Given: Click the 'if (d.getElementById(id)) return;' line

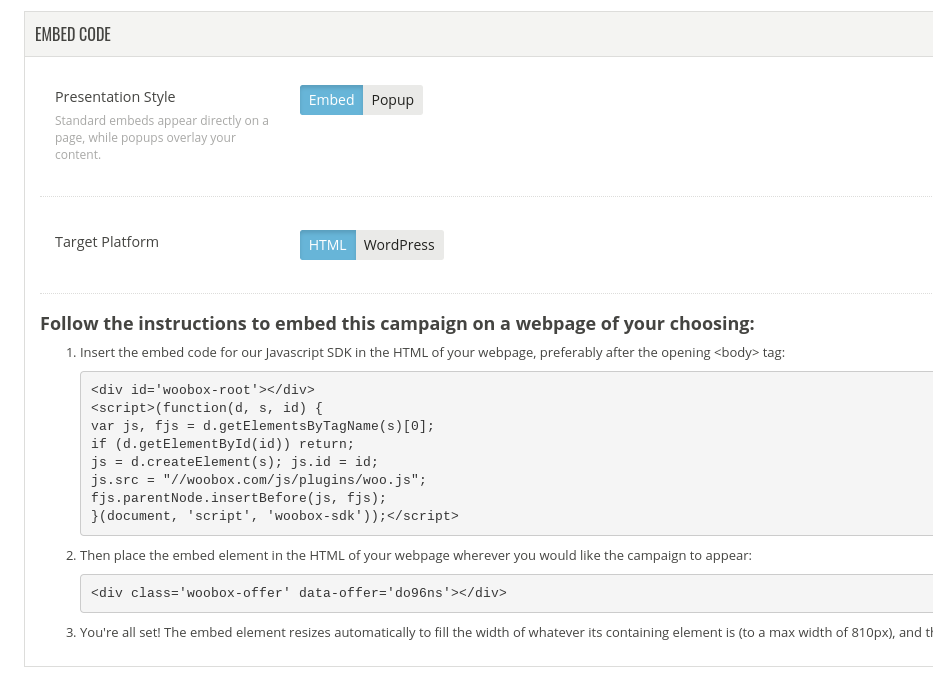Looking at the screenshot, I should [222, 444].
